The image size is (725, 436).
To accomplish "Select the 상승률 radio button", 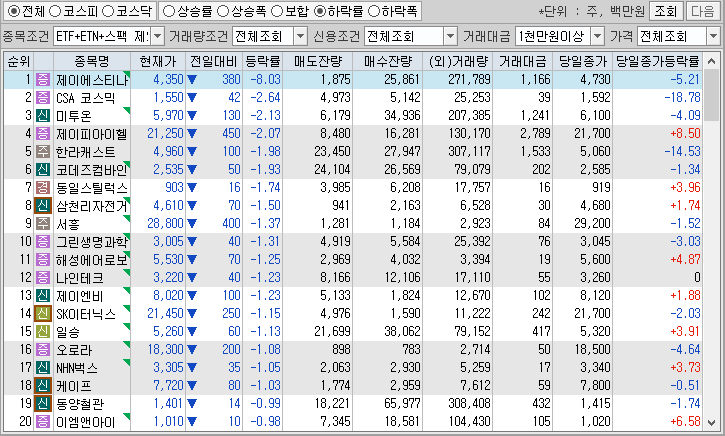I will point(169,11).
